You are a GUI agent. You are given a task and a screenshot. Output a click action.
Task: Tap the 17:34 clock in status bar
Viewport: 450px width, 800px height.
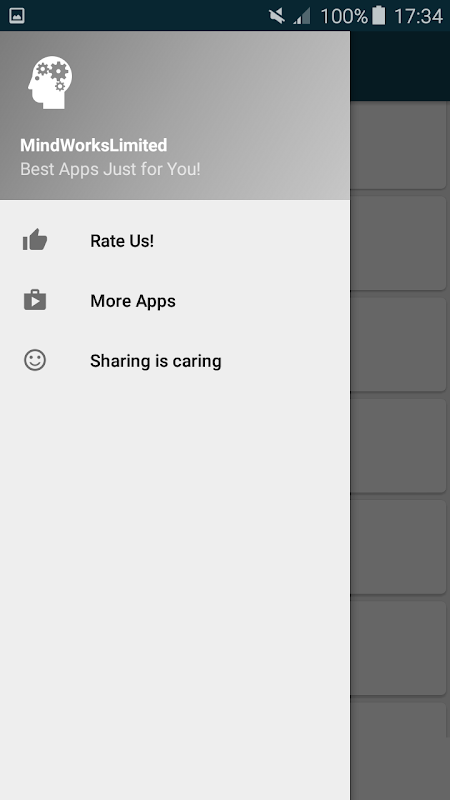(418, 16)
